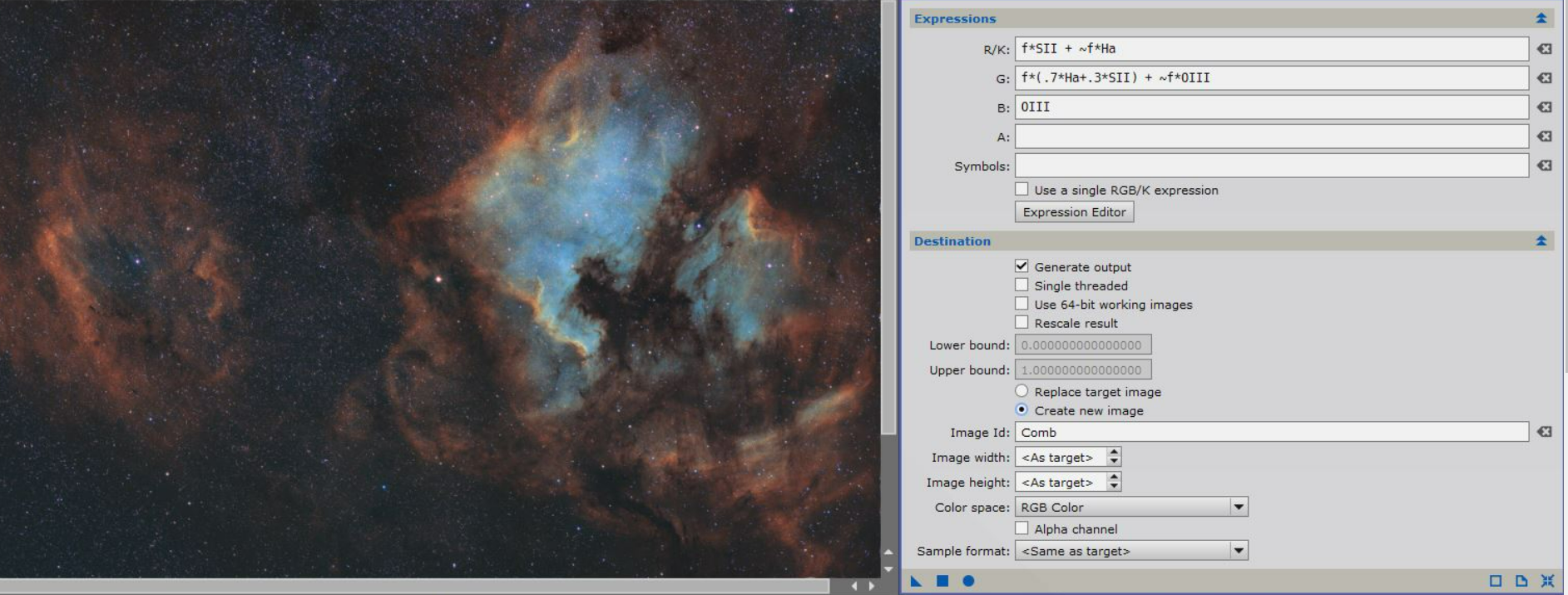The width and height of the screenshot is (1568, 595).
Task: Decrease Image width stepper
Action: (1114, 462)
